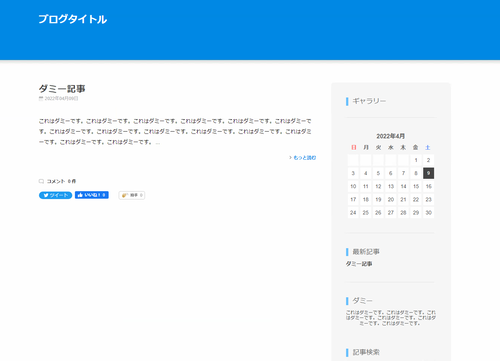Open the ブログタイトル header link
Viewport: 500px width, 361px height.
(73, 19)
